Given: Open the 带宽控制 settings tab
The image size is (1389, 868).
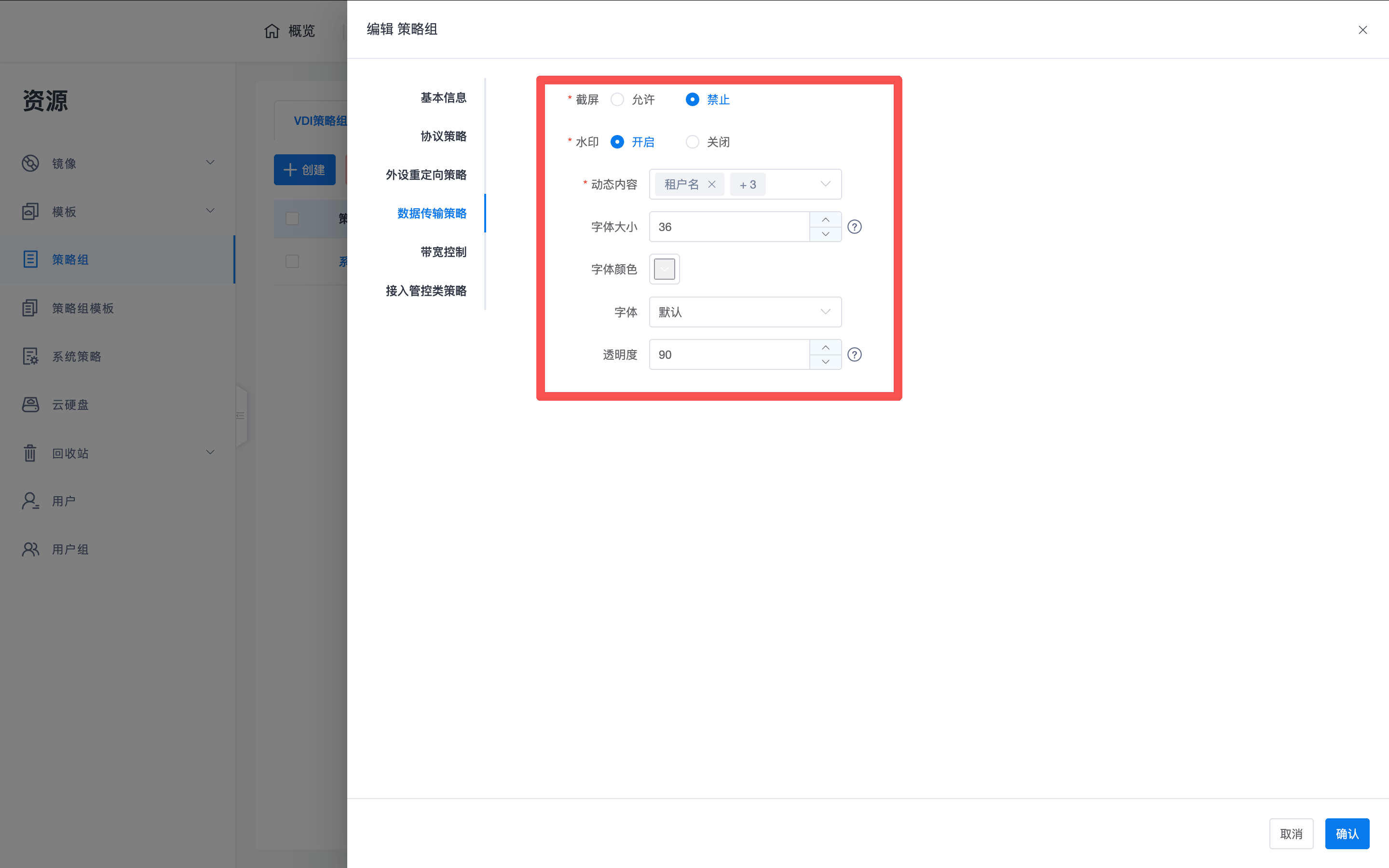Looking at the screenshot, I should pyautogui.click(x=443, y=251).
